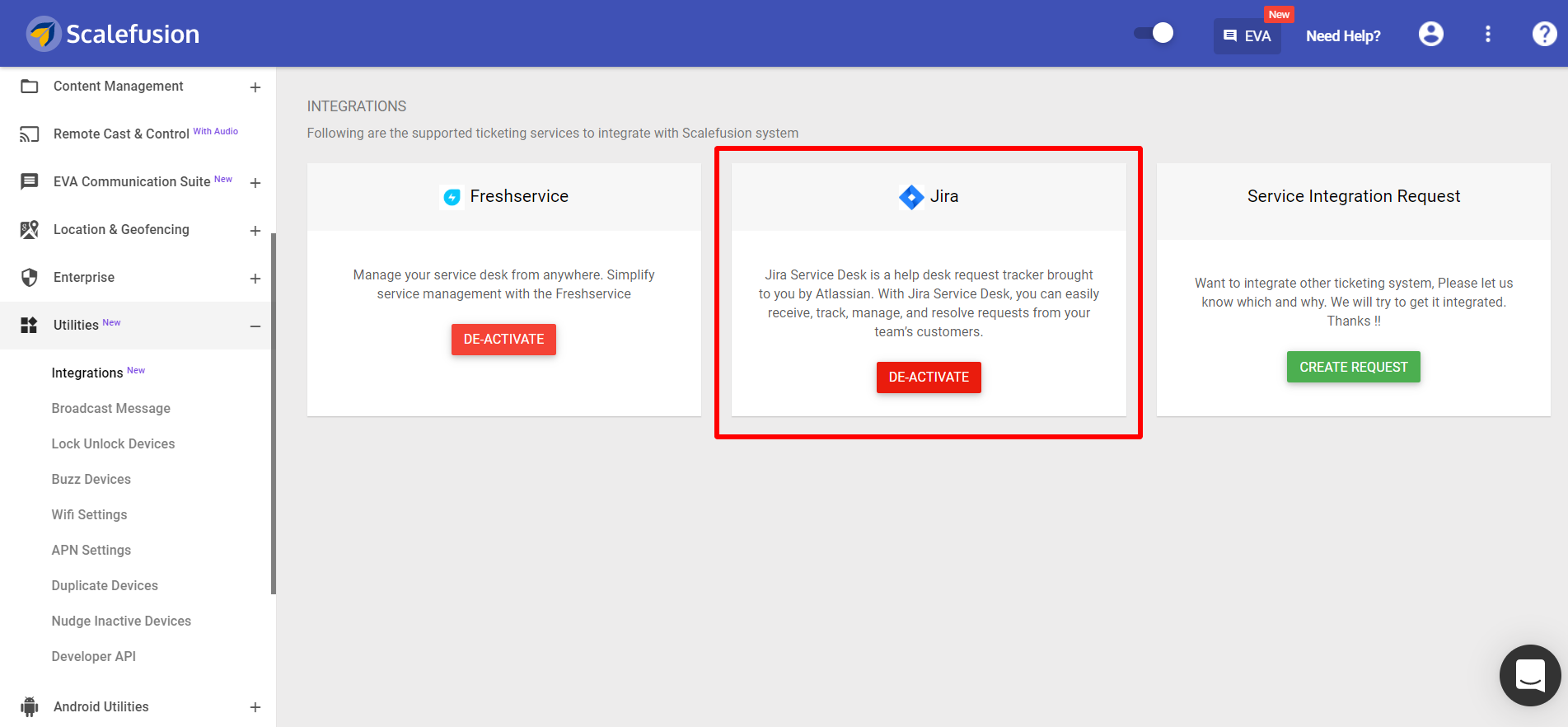Image resolution: width=1568 pixels, height=727 pixels.
Task: Select Integrations in the Utilities submenu
Action: tap(87, 373)
